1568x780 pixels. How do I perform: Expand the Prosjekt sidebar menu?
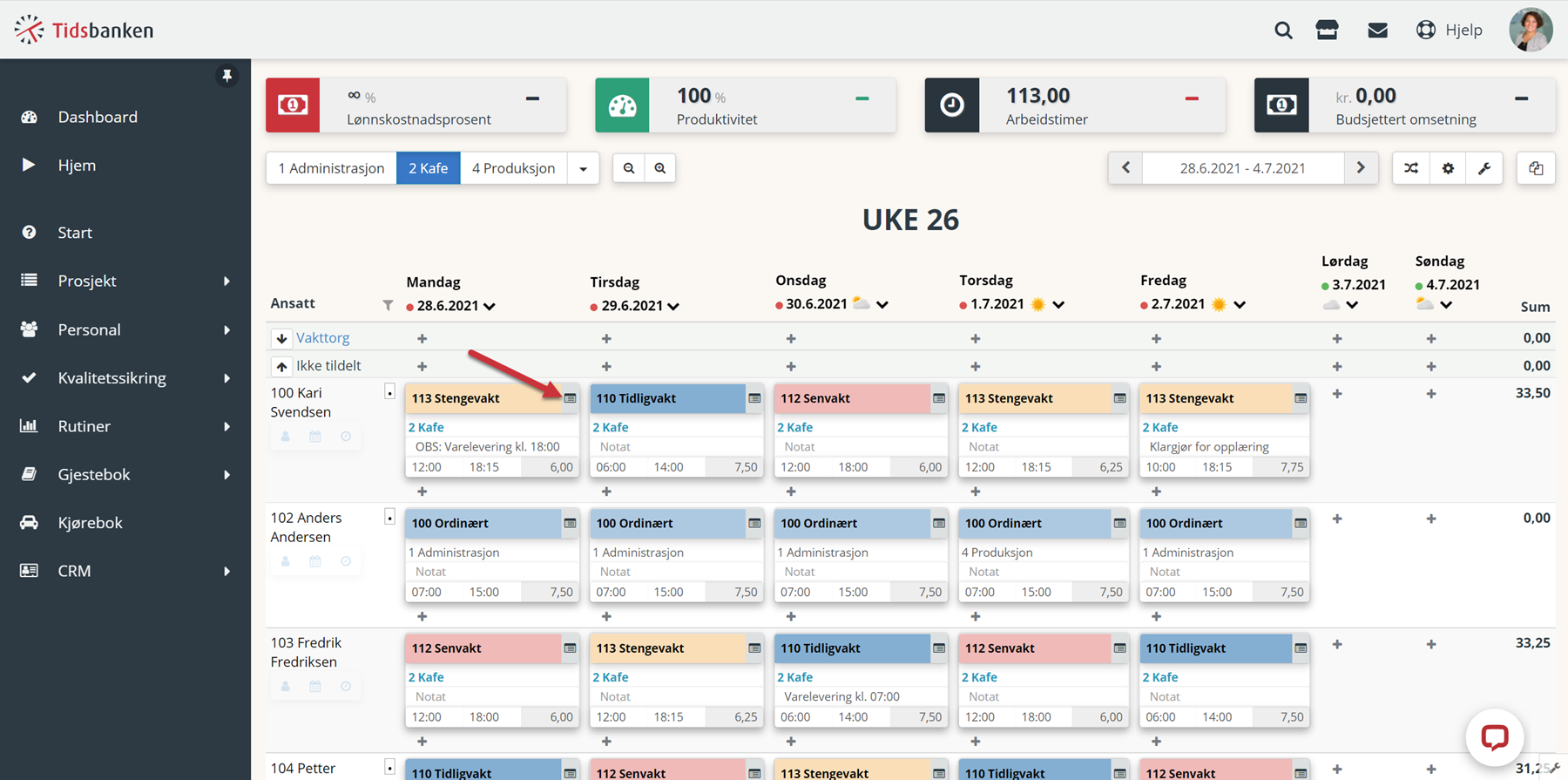(125, 281)
